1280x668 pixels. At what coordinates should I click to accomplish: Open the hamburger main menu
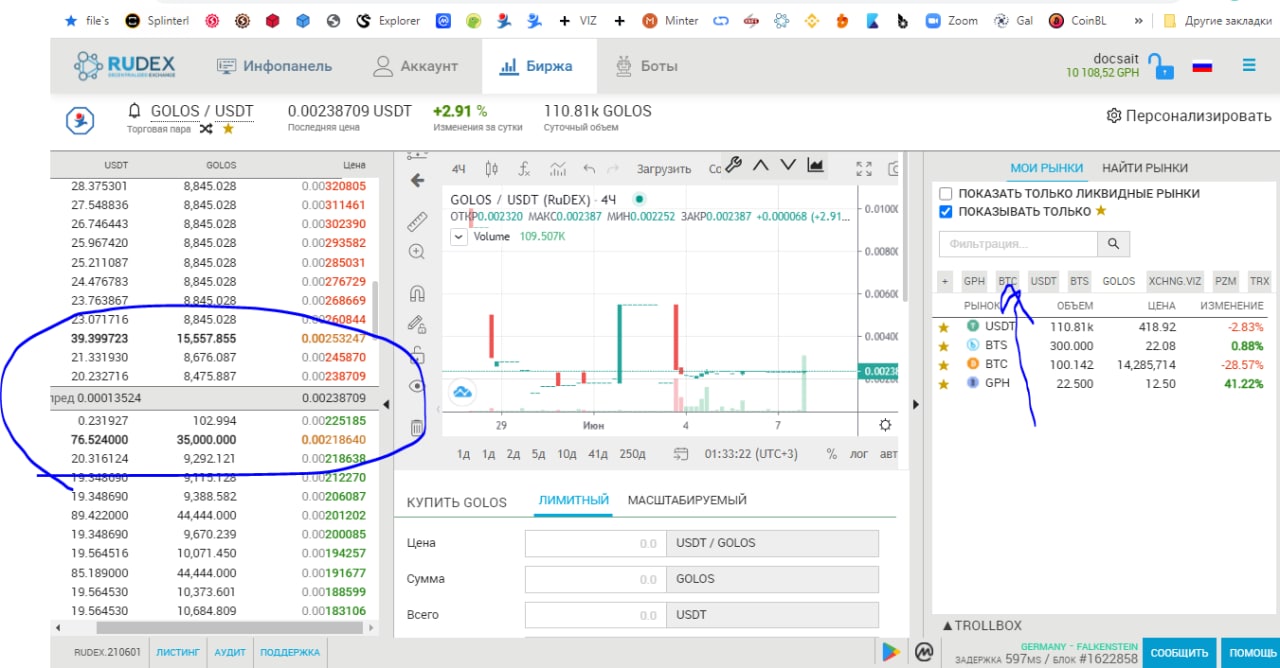[x=1249, y=65]
